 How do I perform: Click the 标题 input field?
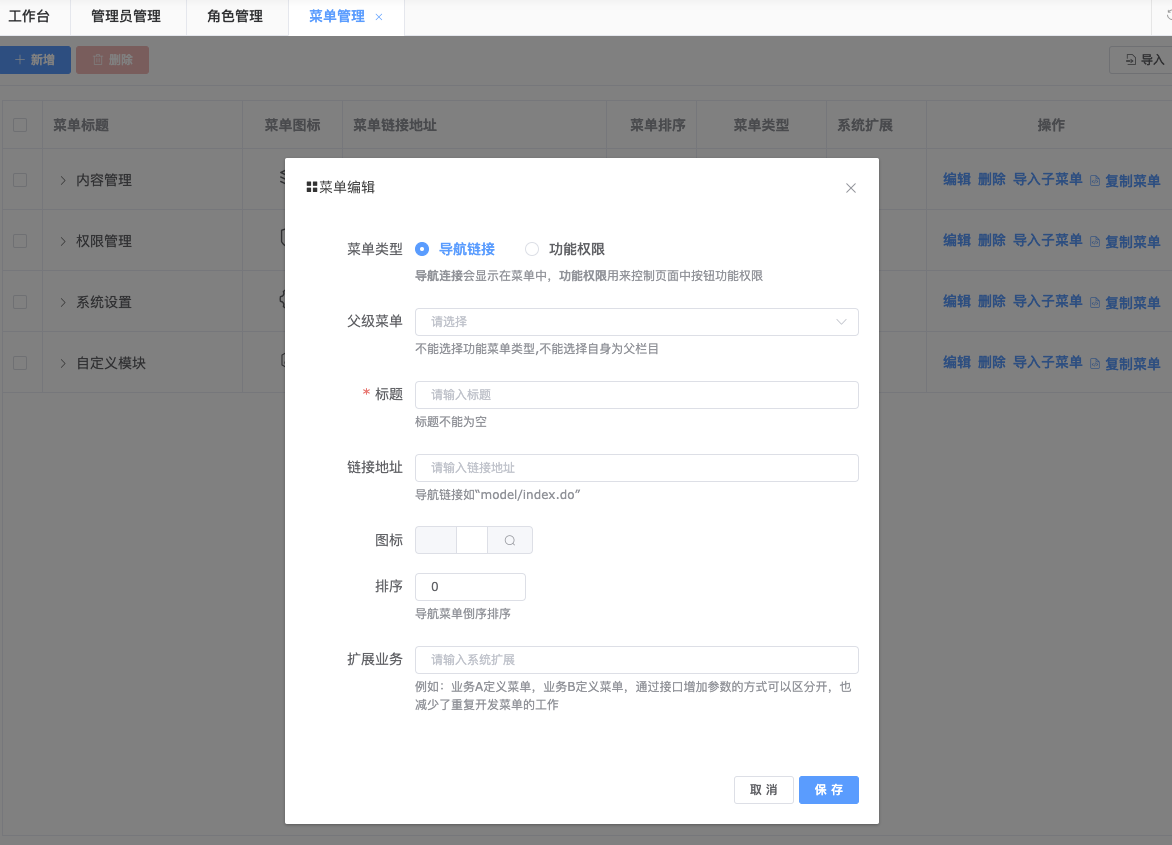(x=636, y=395)
